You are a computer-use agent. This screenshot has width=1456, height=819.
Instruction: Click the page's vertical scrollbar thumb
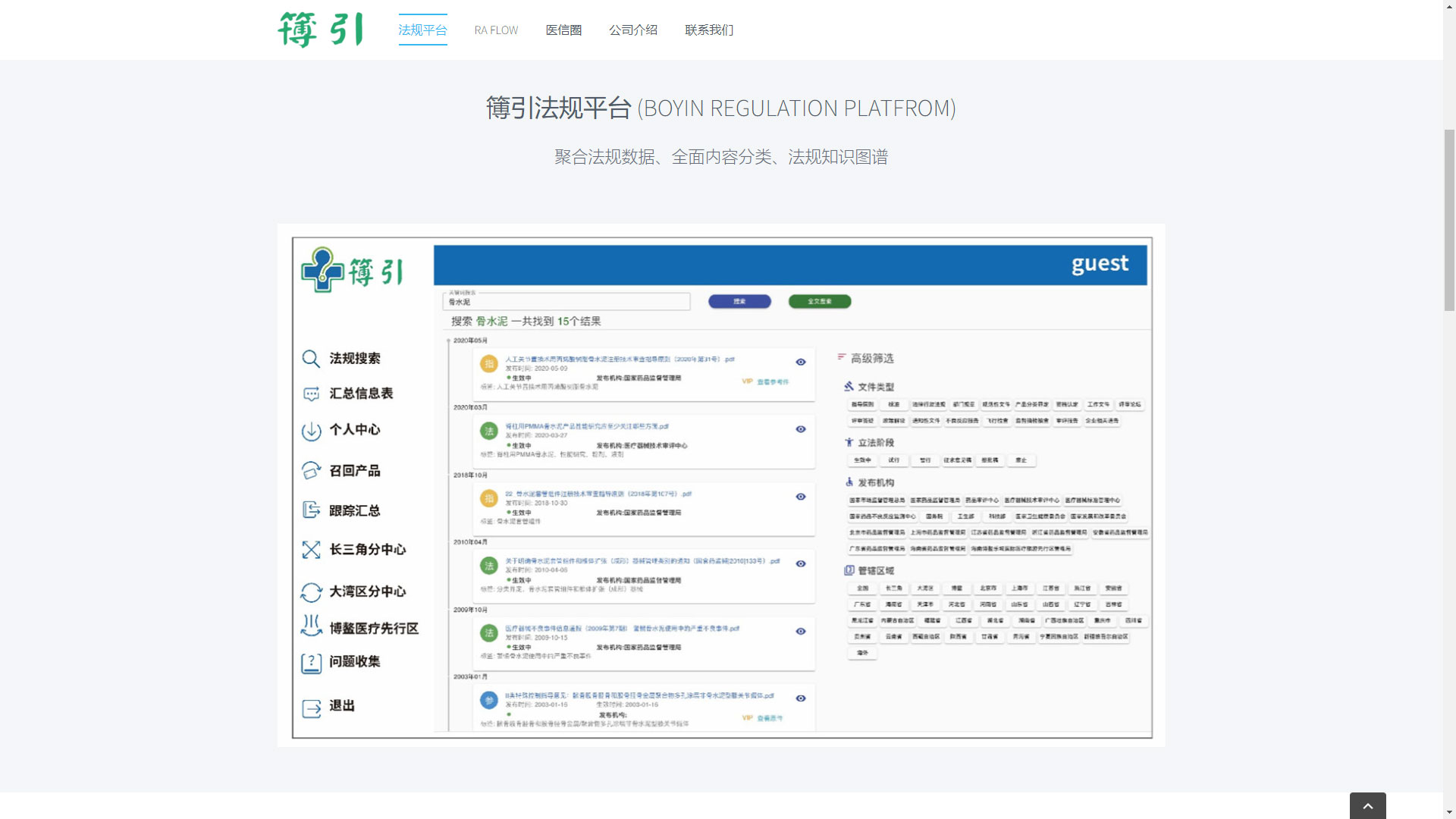(x=1449, y=220)
